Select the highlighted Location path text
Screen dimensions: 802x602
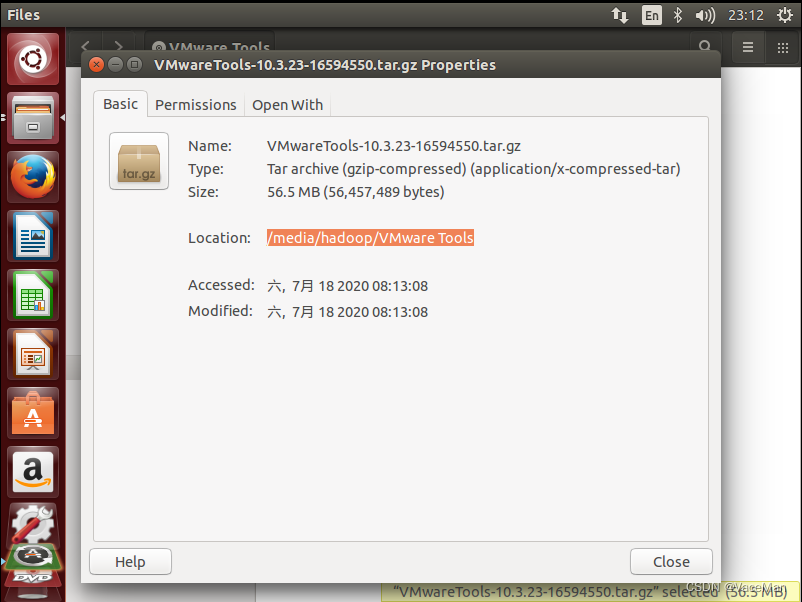(x=370, y=238)
